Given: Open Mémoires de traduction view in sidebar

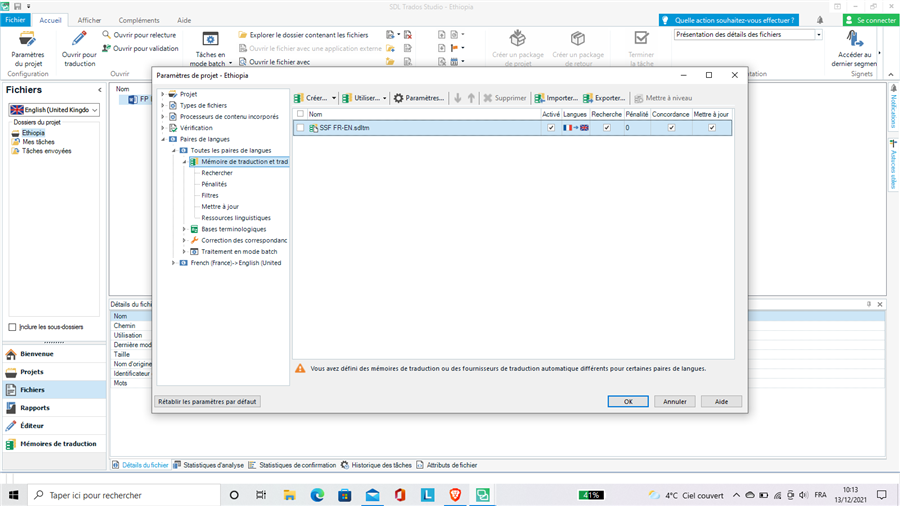Looking at the screenshot, I should 54,443.
